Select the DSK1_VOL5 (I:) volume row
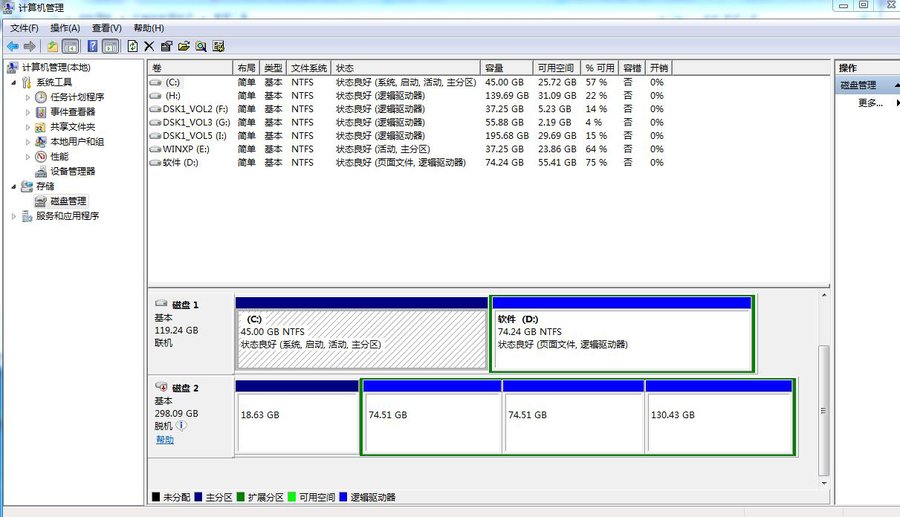The image size is (900, 517). [410, 136]
